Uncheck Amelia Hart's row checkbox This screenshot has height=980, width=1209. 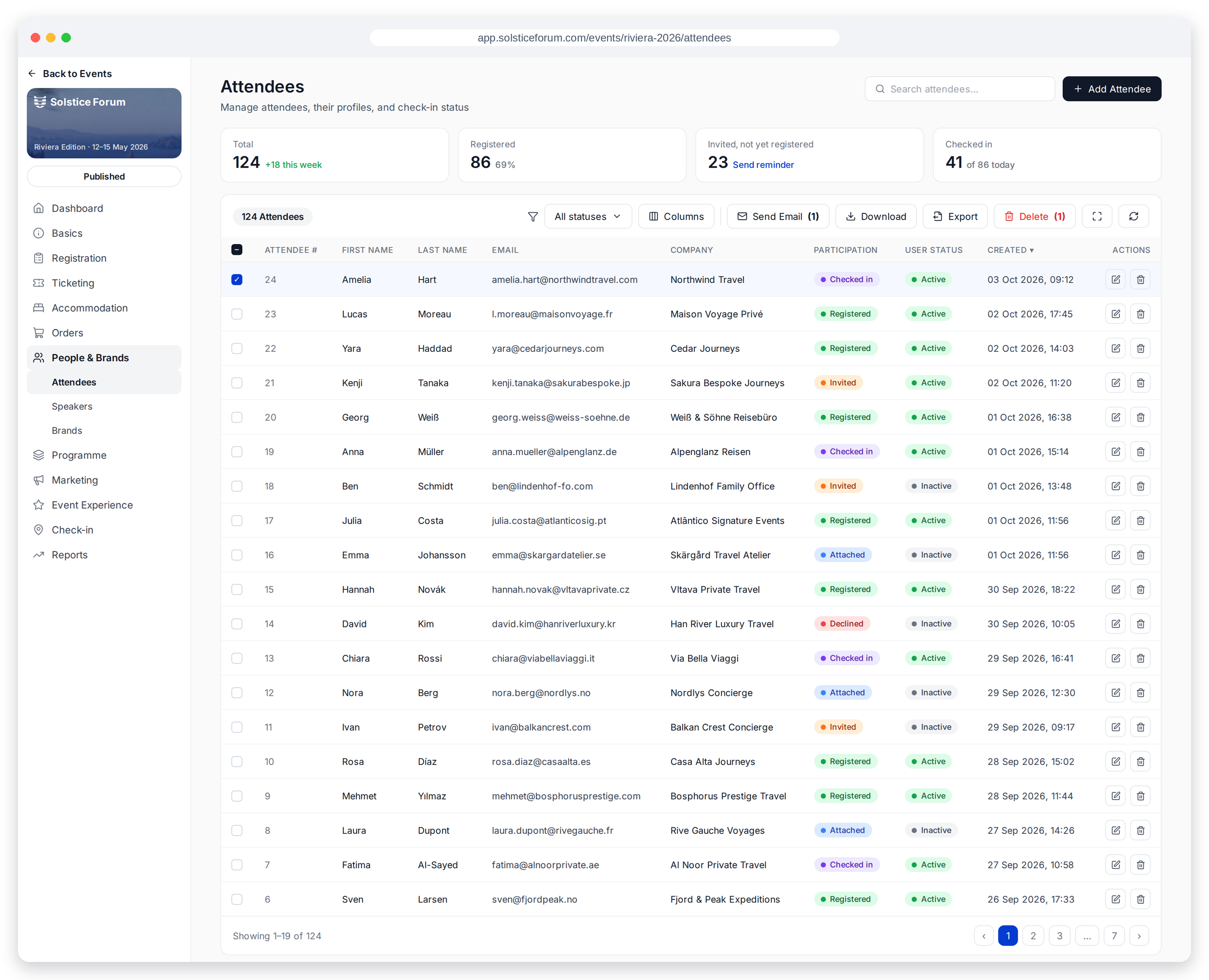[x=236, y=280]
